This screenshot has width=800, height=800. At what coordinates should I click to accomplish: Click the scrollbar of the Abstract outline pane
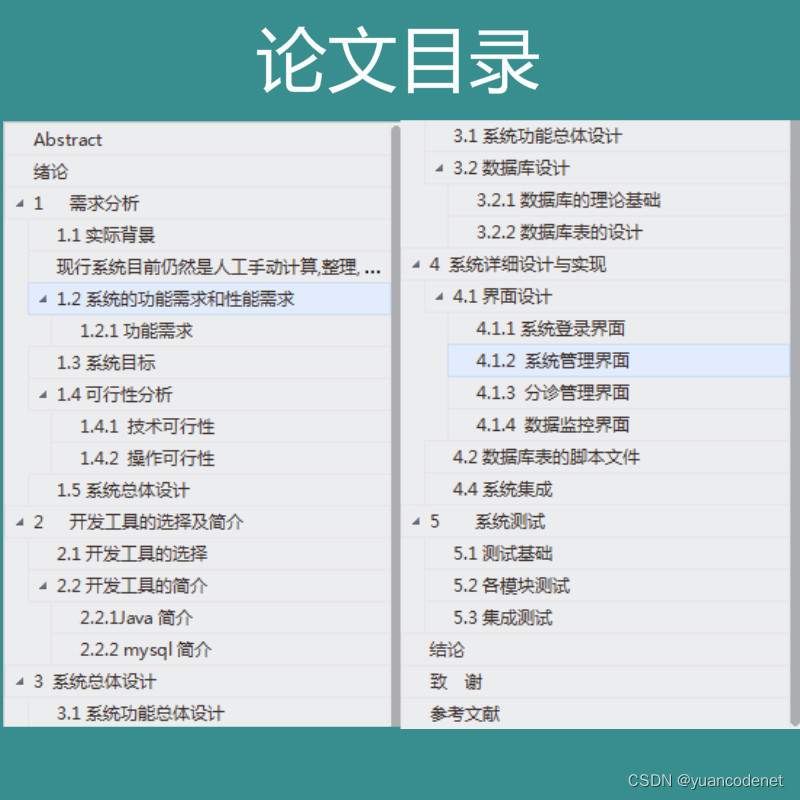click(x=395, y=425)
